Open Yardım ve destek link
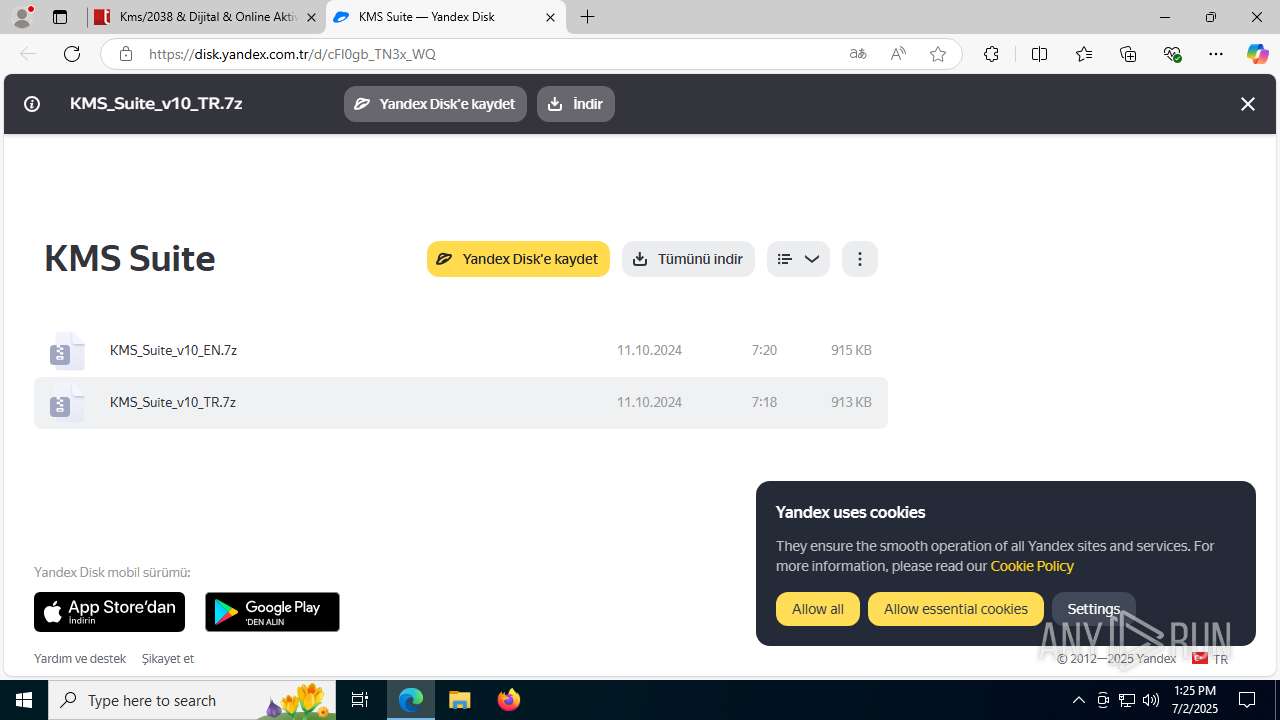The width and height of the screenshot is (1280, 720). coord(80,659)
